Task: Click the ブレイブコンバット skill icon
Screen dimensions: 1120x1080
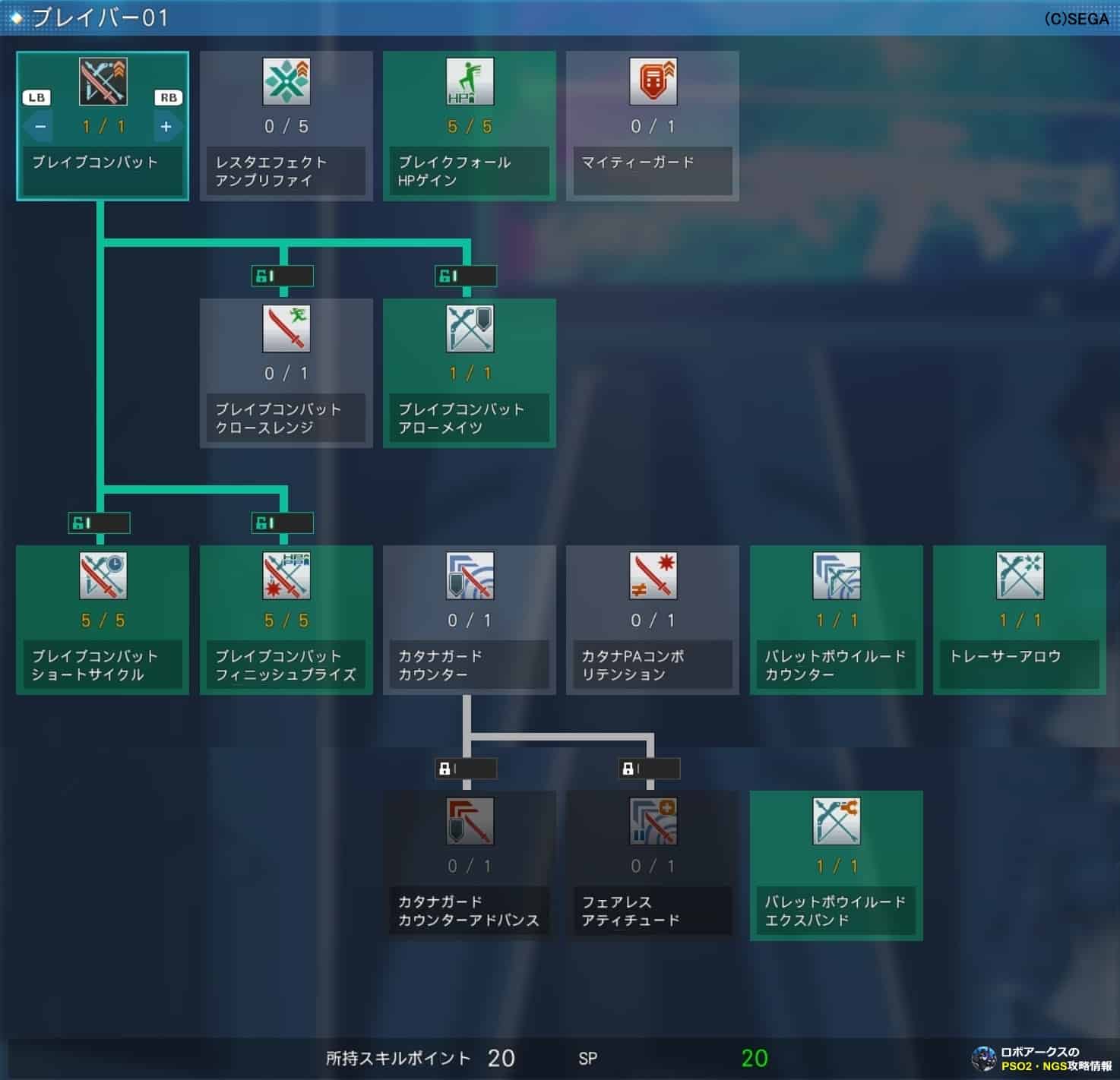Action: (x=103, y=82)
